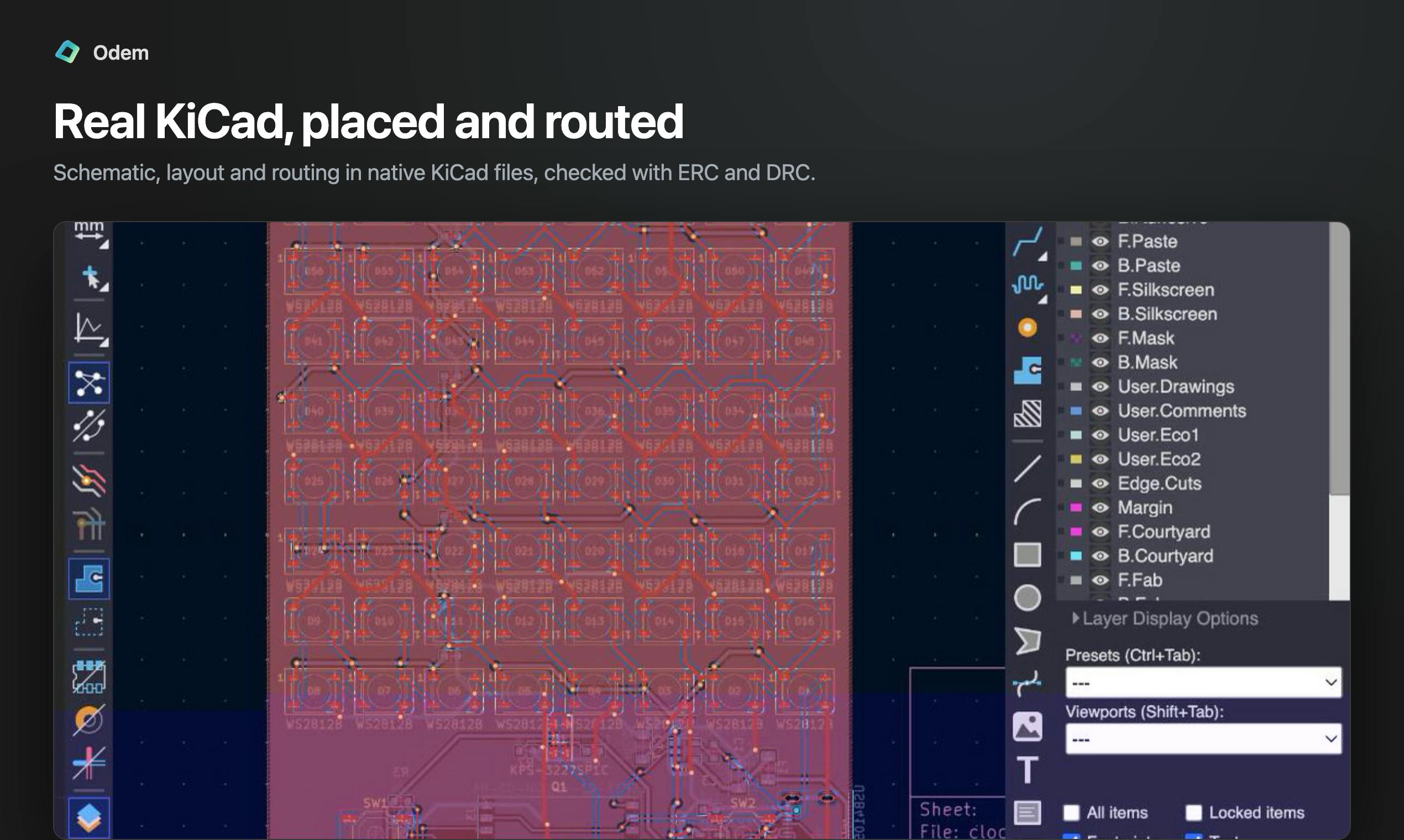Toggle the net highlighting icon
Screen dimensions: 1404x840
(x=90, y=524)
